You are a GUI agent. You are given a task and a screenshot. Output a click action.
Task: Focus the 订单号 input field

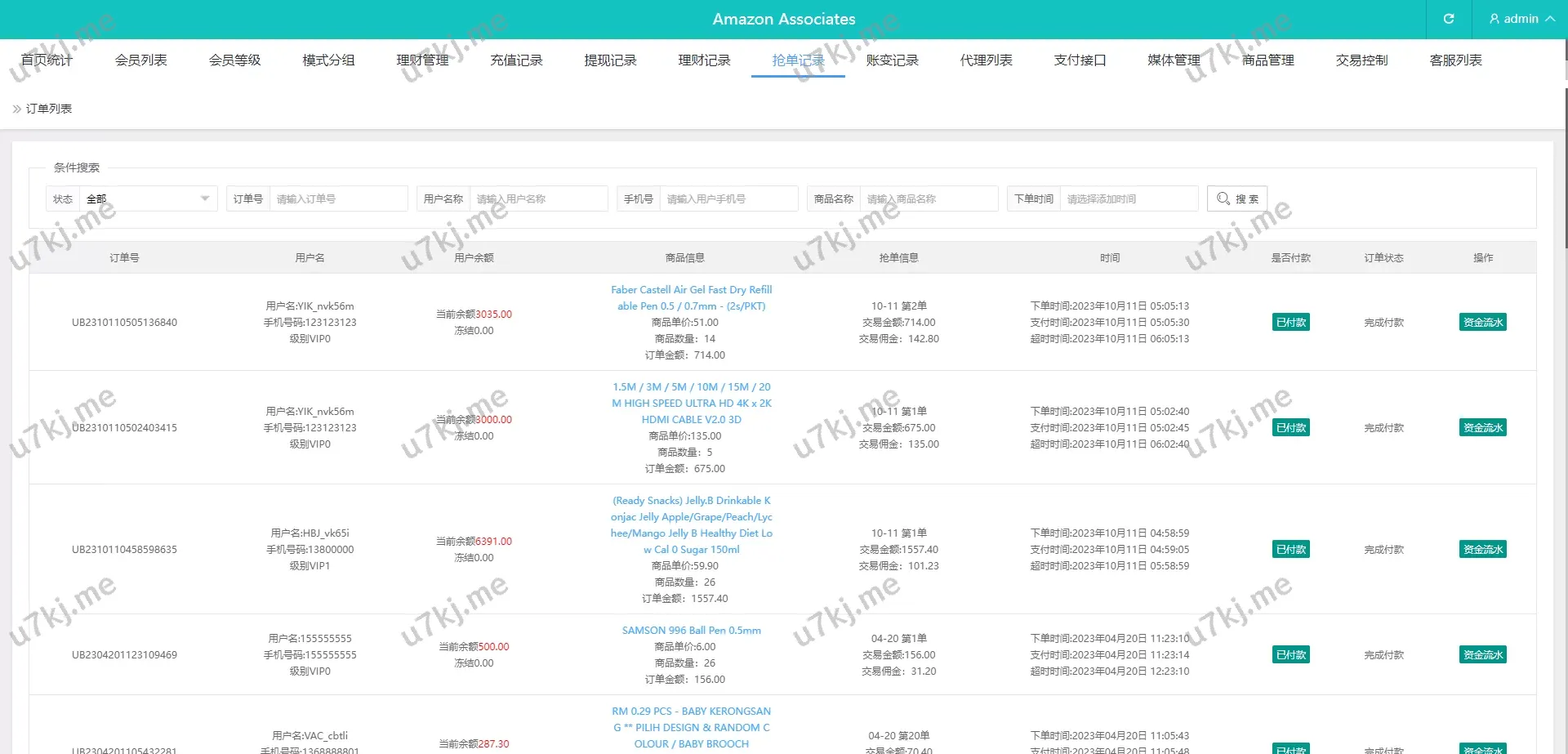click(x=338, y=199)
